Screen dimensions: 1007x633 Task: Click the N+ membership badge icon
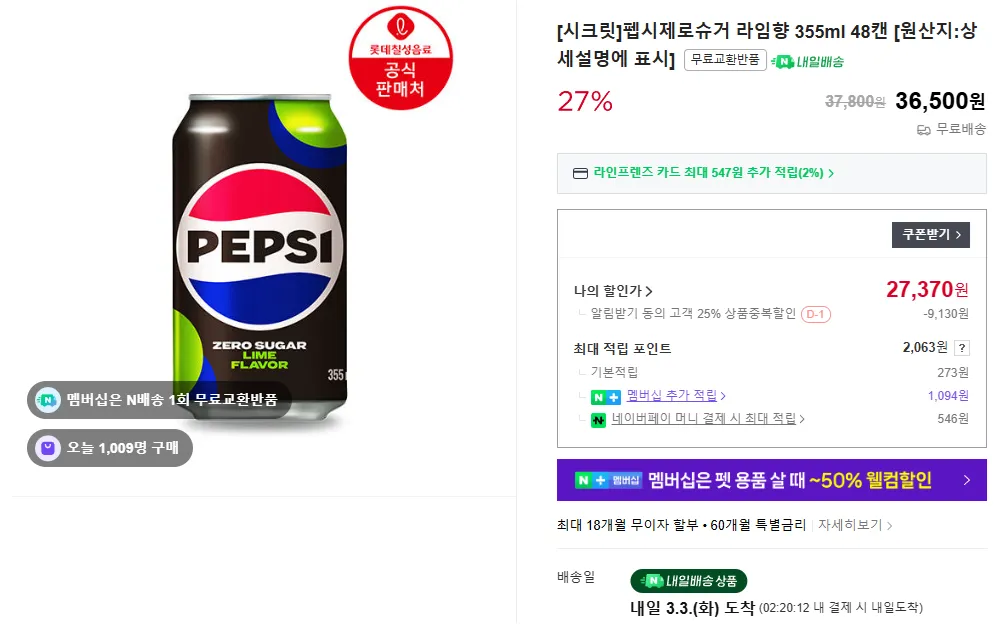606,396
